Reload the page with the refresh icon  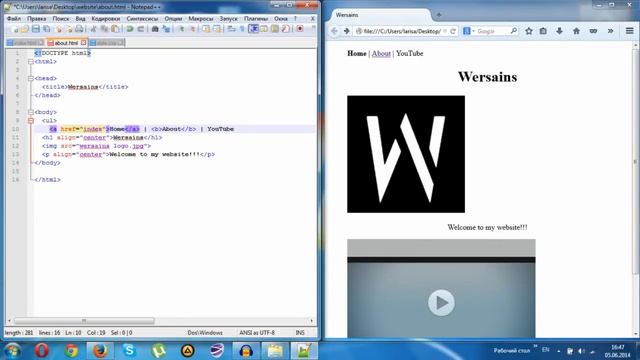(x=453, y=31)
